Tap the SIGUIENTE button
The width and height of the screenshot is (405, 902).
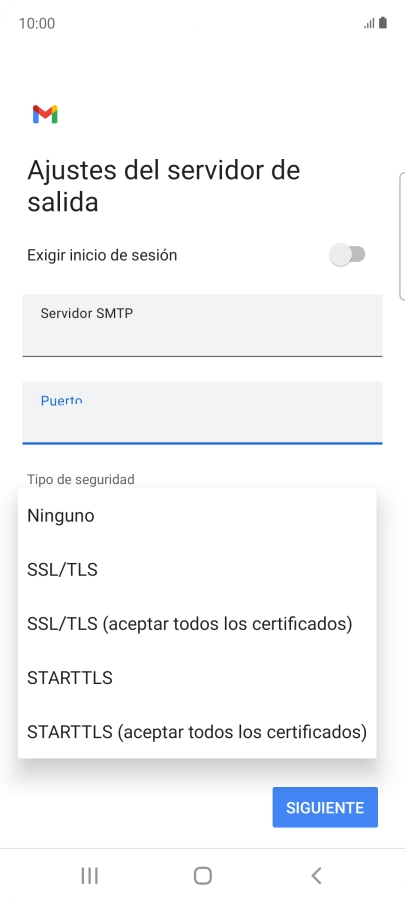325,807
